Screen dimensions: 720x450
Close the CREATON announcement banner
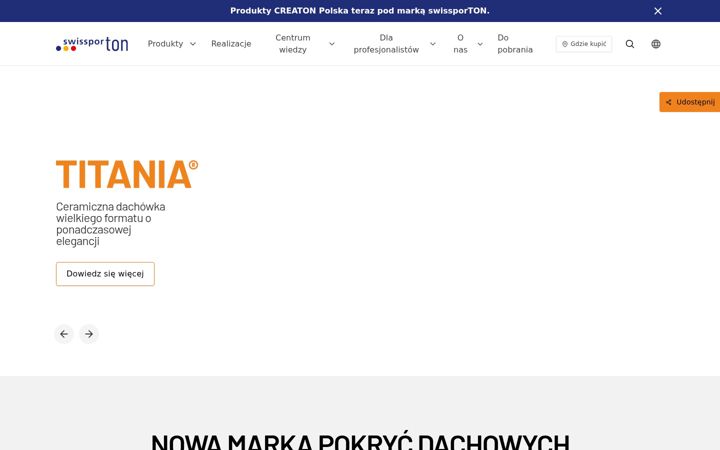click(658, 11)
